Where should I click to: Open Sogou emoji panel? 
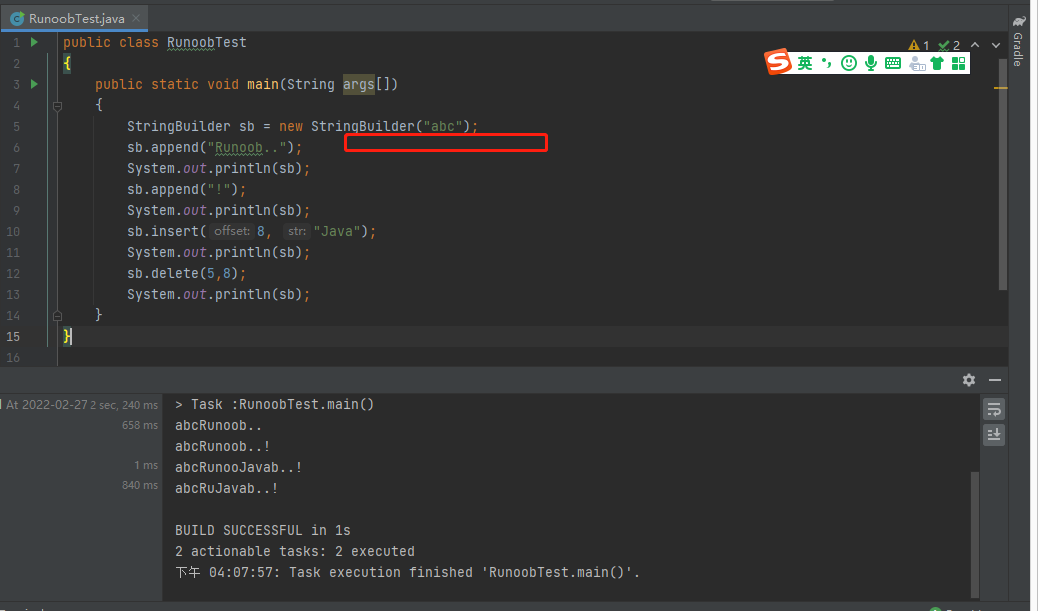[849, 63]
